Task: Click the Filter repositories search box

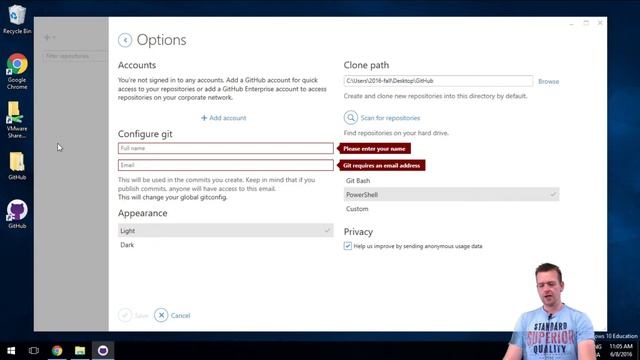Action: tap(75, 56)
